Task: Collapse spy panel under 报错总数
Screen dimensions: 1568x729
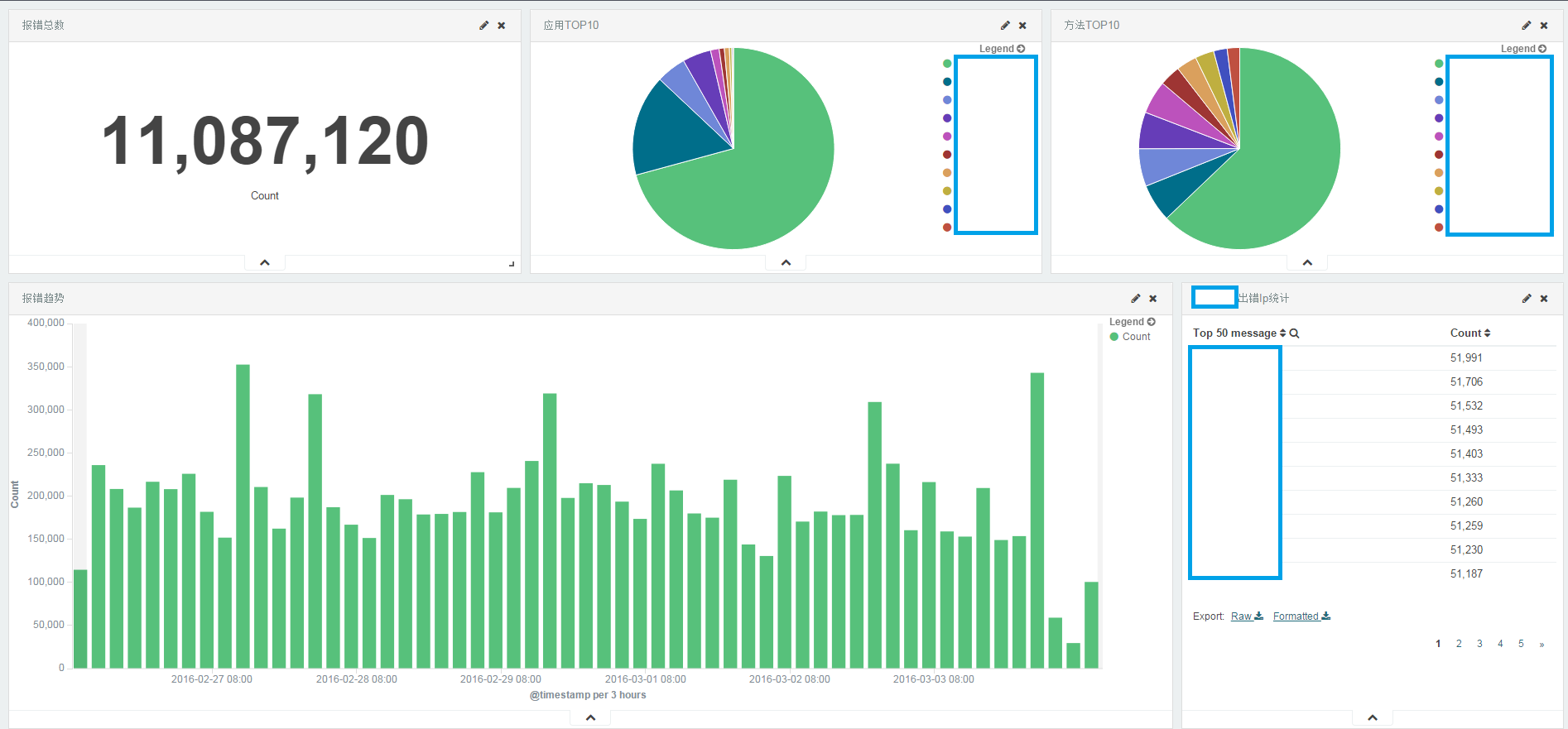Action: click(265, 262)
